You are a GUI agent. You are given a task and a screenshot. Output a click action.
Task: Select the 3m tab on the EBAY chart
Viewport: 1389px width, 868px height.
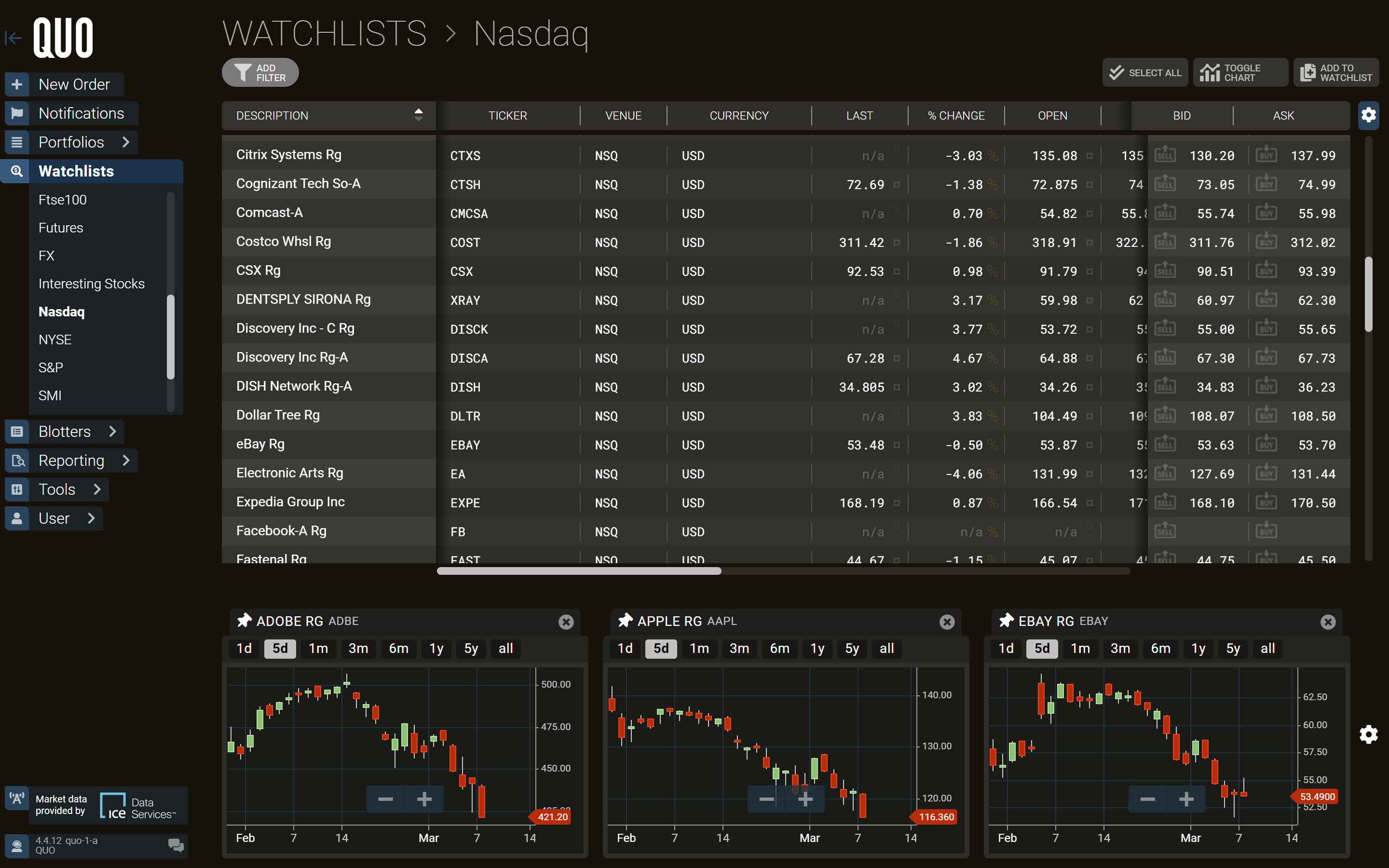1120,648
